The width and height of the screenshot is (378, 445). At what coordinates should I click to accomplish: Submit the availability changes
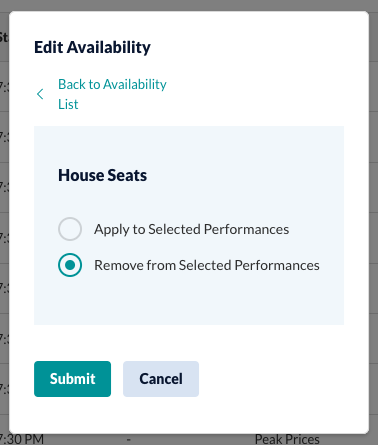pyautogui.click(x=72, y=379)
